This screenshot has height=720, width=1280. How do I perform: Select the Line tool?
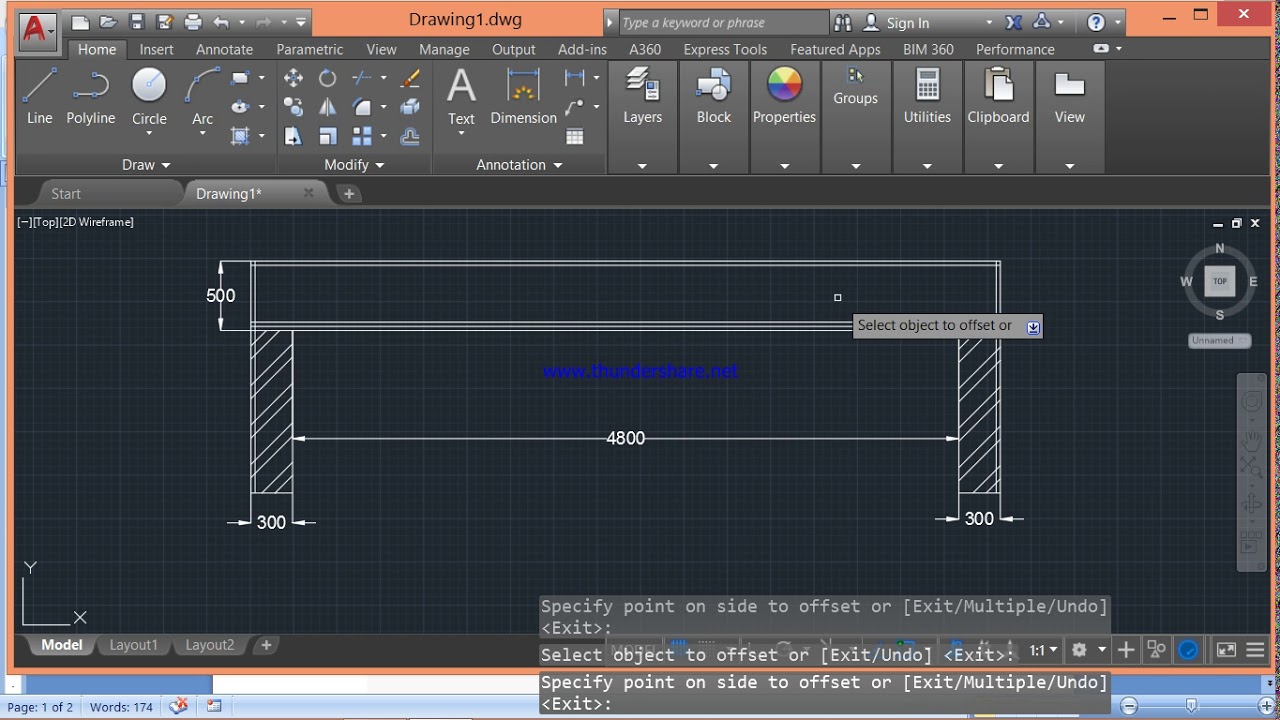pyautogui.click(x=39, y=97)
